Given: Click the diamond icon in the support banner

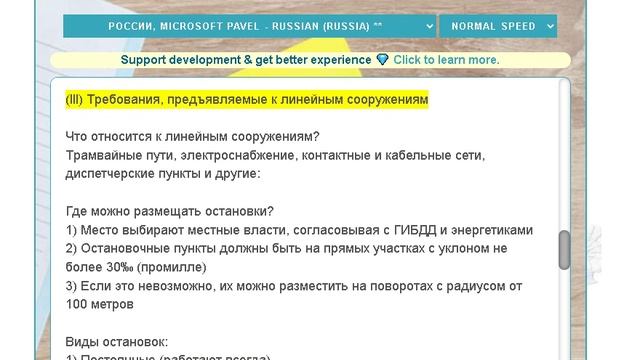Looking at the screenshot, I should [382, 60].
